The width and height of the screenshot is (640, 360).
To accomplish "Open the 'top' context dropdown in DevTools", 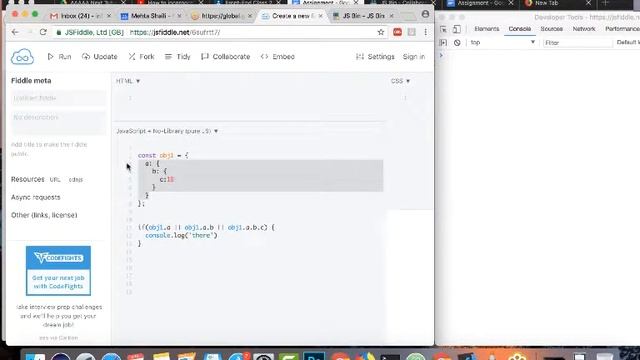I will (x=502, y=42).
